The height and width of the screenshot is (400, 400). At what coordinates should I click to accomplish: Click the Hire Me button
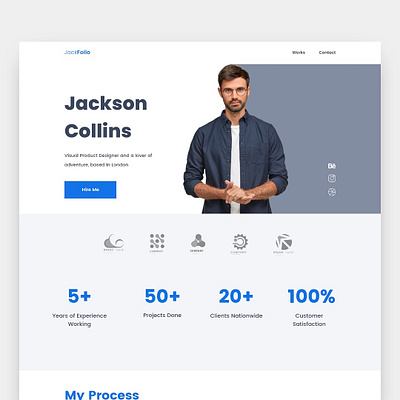(90, 190)
